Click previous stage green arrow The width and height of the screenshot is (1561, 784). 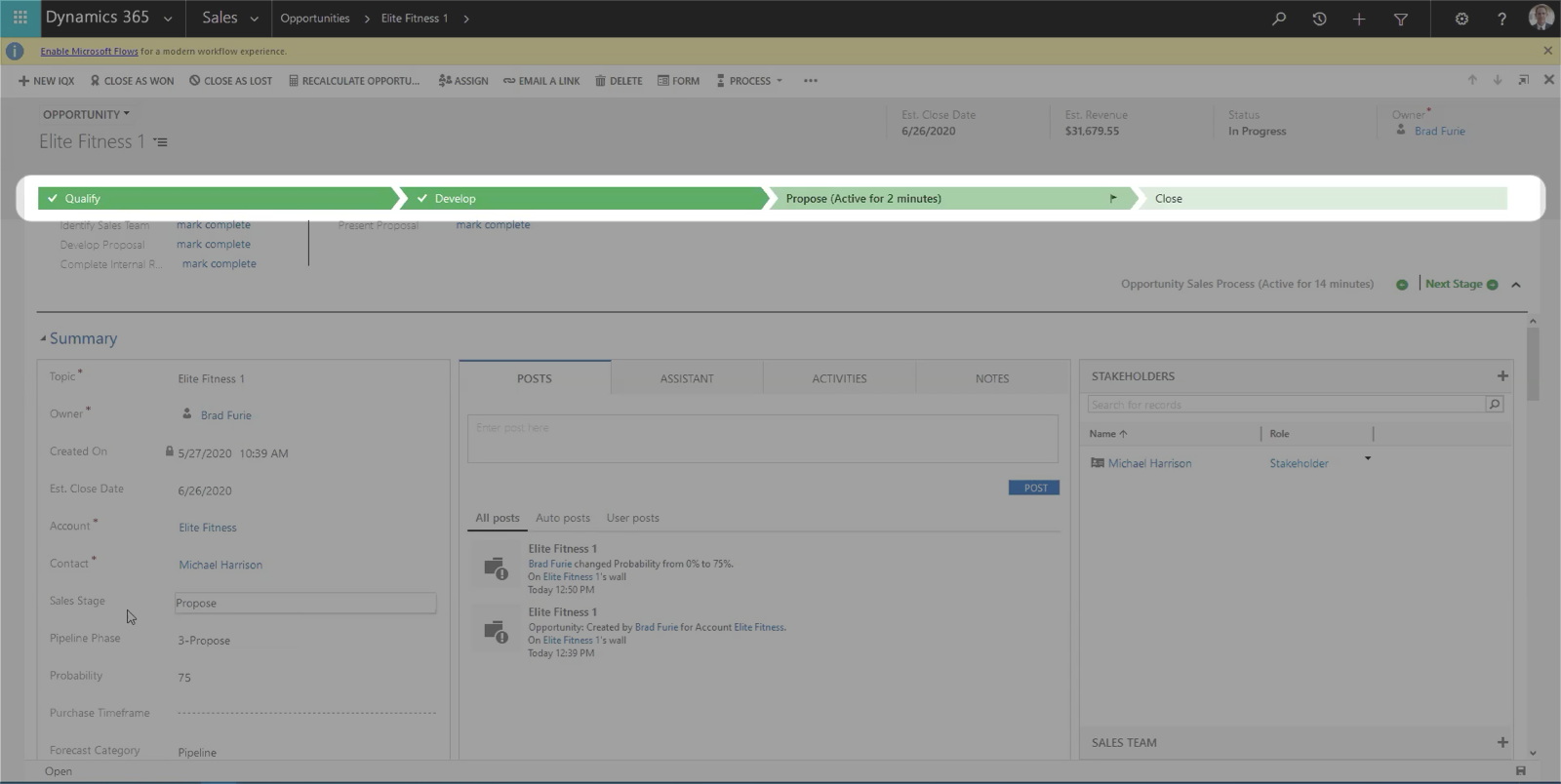(1402, 285)
